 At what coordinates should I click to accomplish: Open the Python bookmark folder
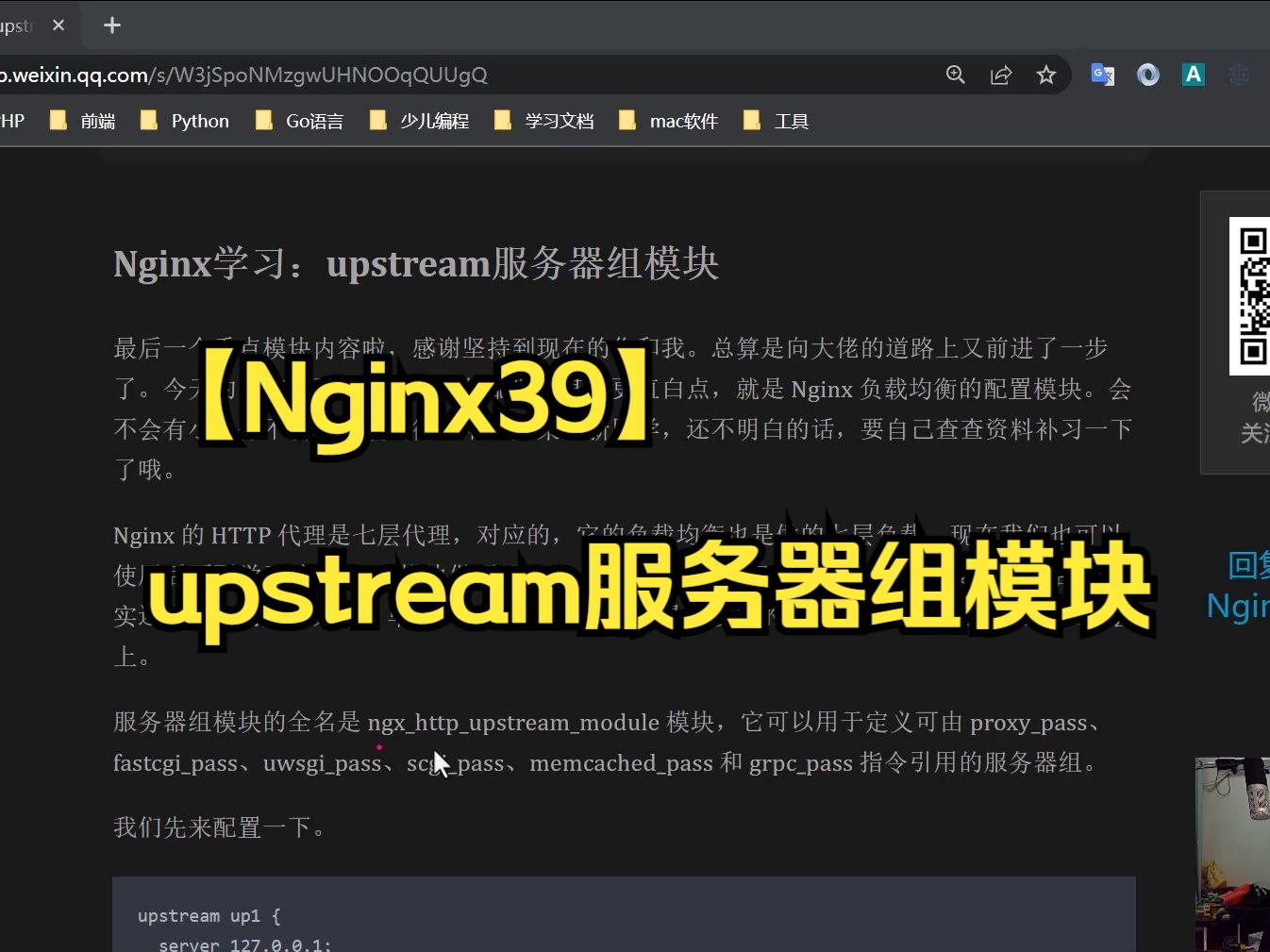click(185, 121)
